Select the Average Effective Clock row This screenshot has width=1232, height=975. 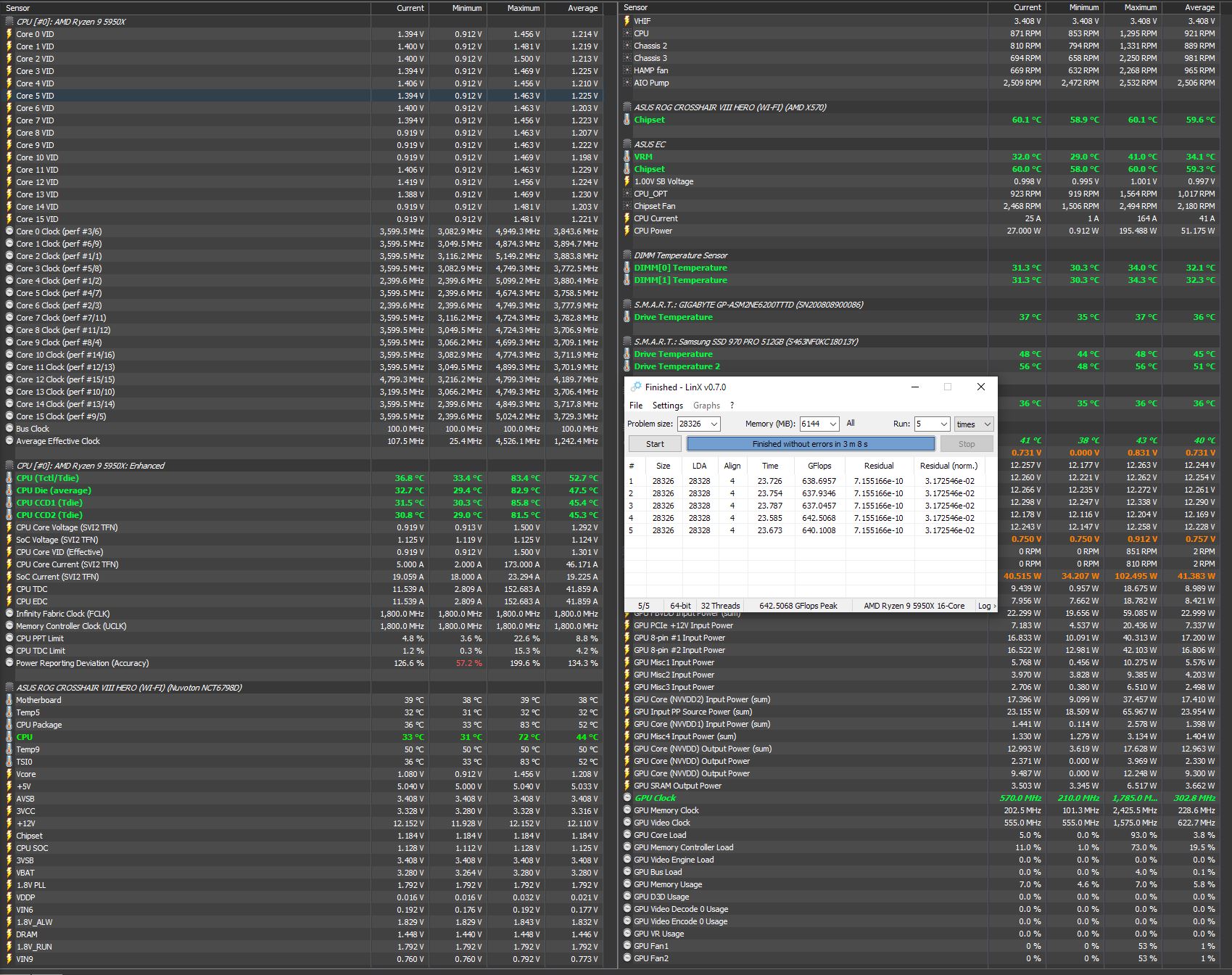(302, 441)
